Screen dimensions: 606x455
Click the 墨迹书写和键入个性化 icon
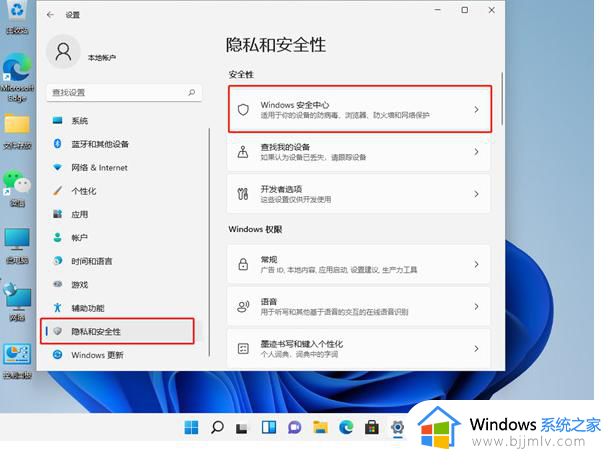click(x=243, y=349)
